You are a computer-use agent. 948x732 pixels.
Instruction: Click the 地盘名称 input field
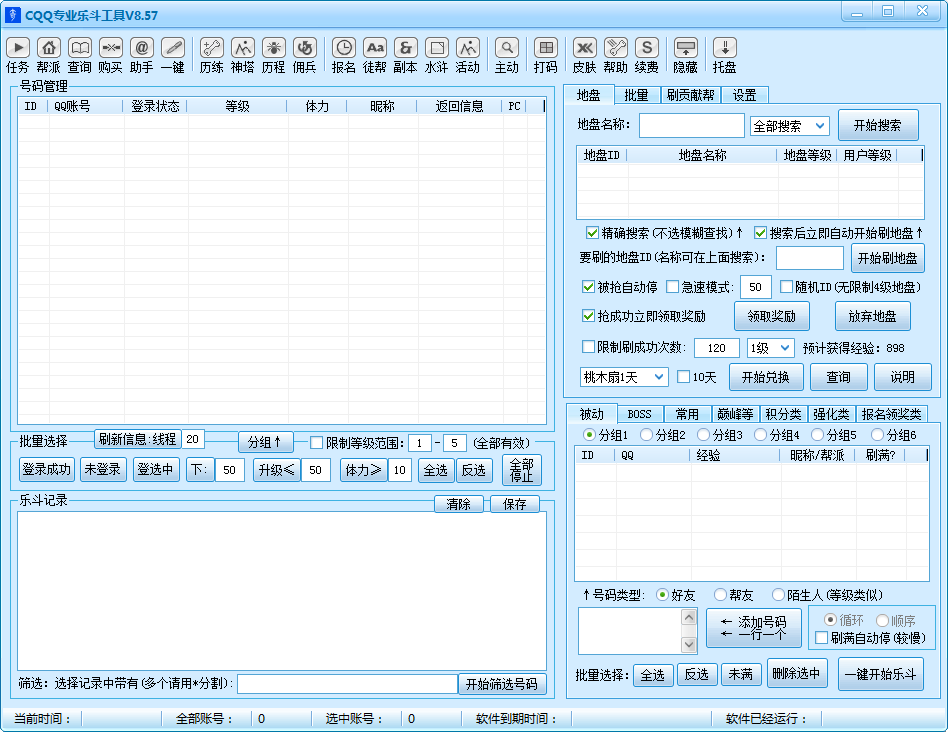pyautogui.click(x=691, y=125)
